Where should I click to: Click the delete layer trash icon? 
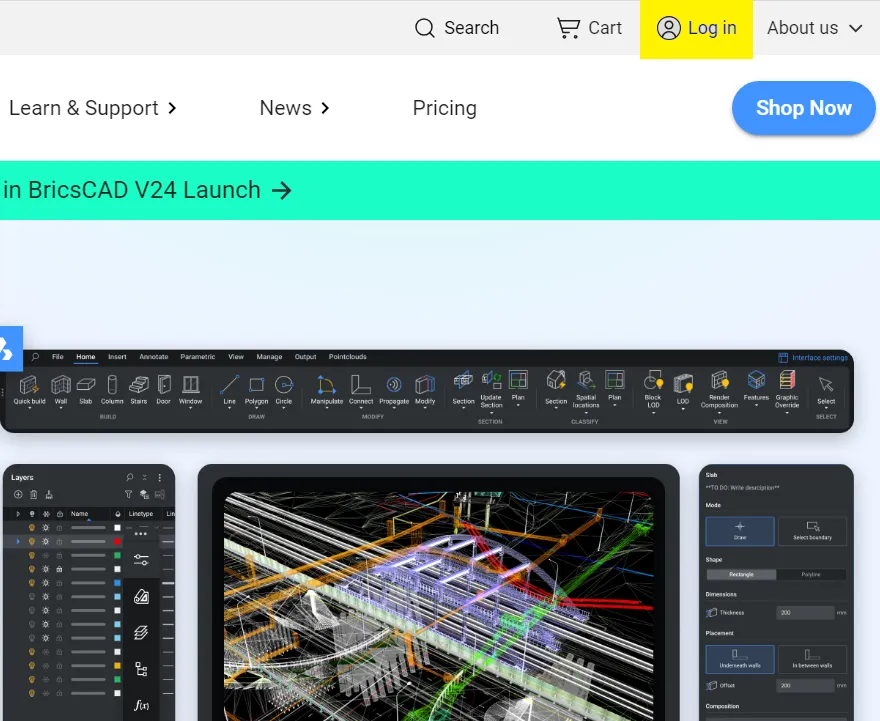tap(34, 494)
